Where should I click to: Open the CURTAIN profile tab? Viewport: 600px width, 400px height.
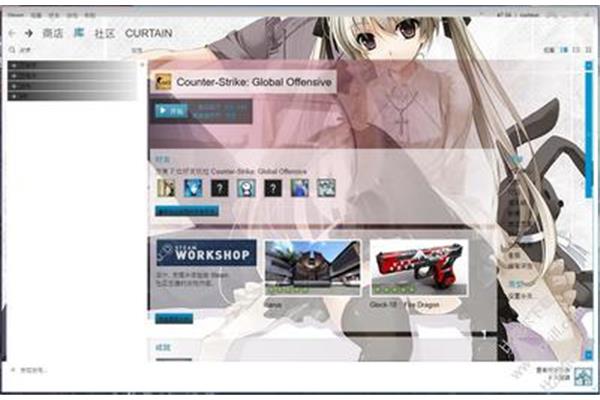coord(148,33)
